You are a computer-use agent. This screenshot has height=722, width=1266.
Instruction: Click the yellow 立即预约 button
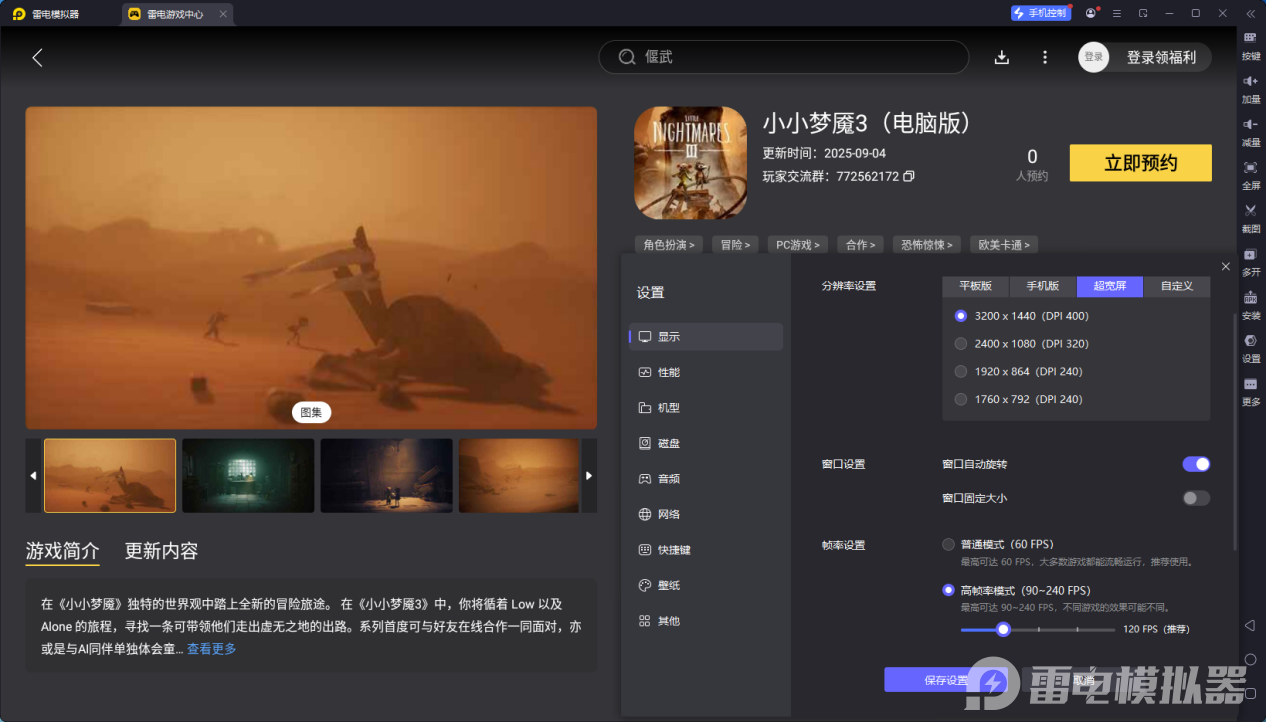click(1140, 163)
